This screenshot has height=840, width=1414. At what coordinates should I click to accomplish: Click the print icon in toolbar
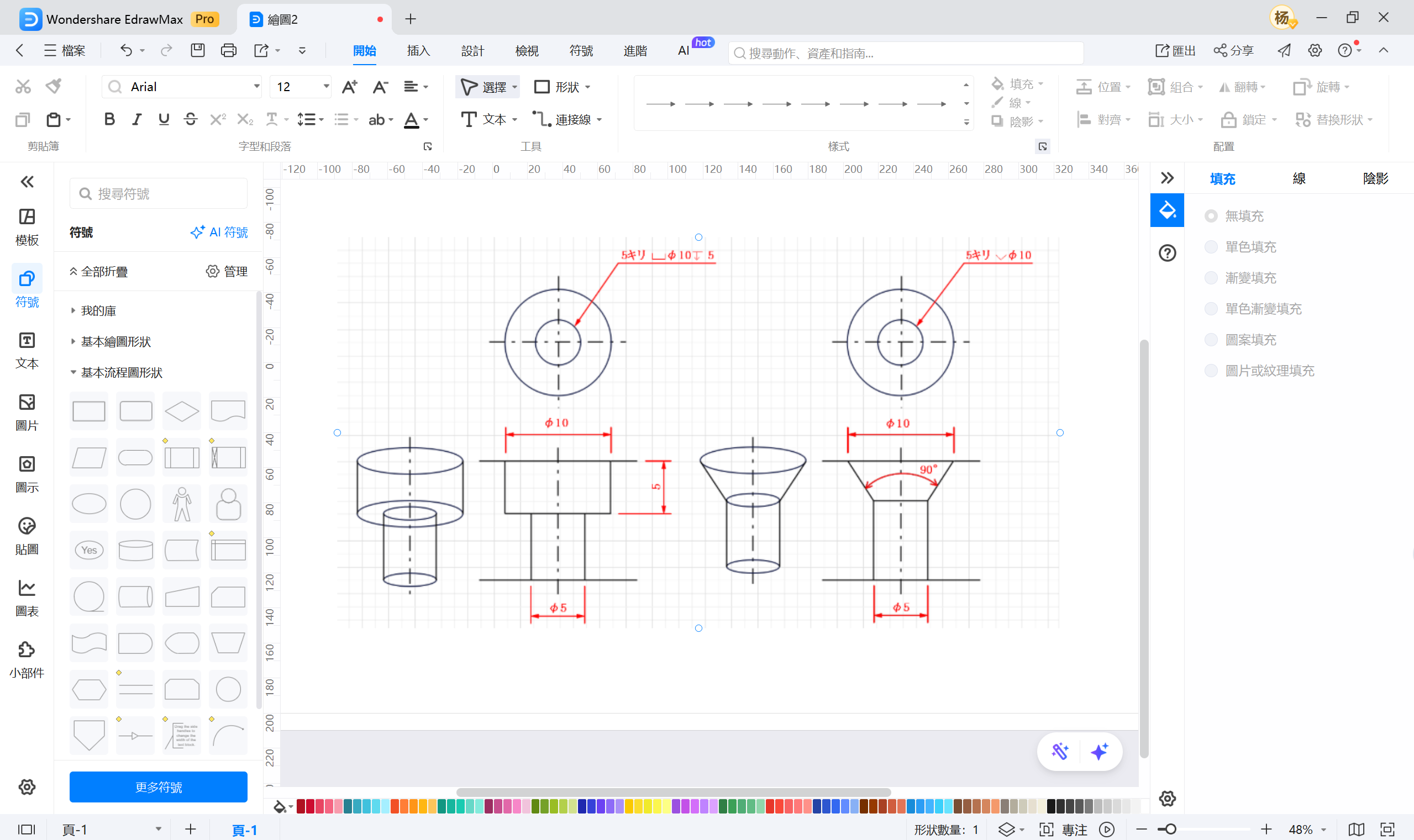(228, 50)
